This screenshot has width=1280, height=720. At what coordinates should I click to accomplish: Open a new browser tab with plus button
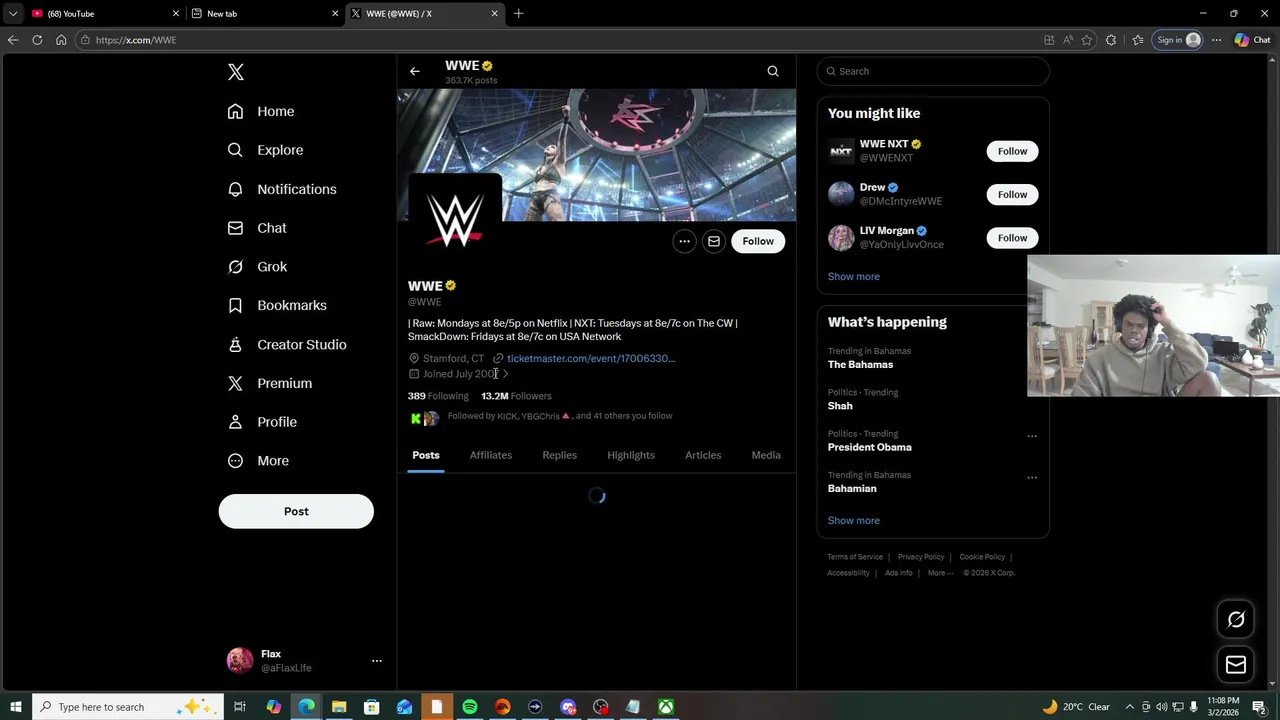518,13
